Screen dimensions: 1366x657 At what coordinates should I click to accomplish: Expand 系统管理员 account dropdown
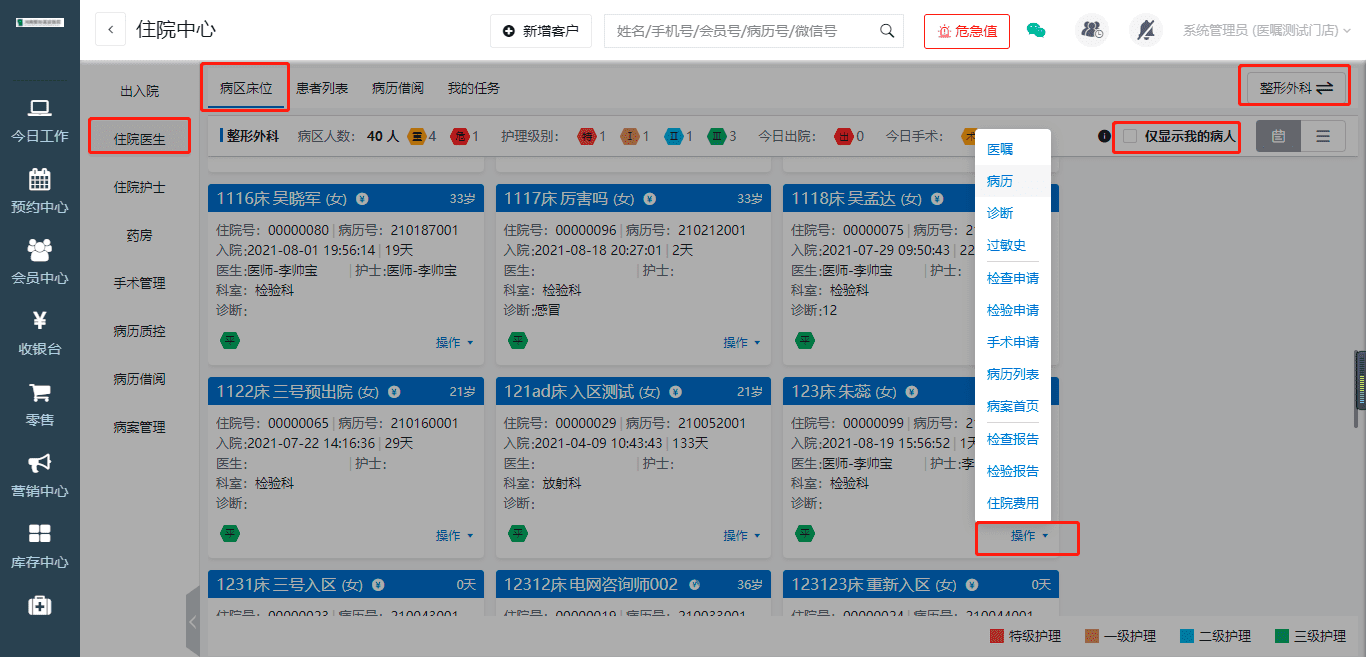(1266, 31)
